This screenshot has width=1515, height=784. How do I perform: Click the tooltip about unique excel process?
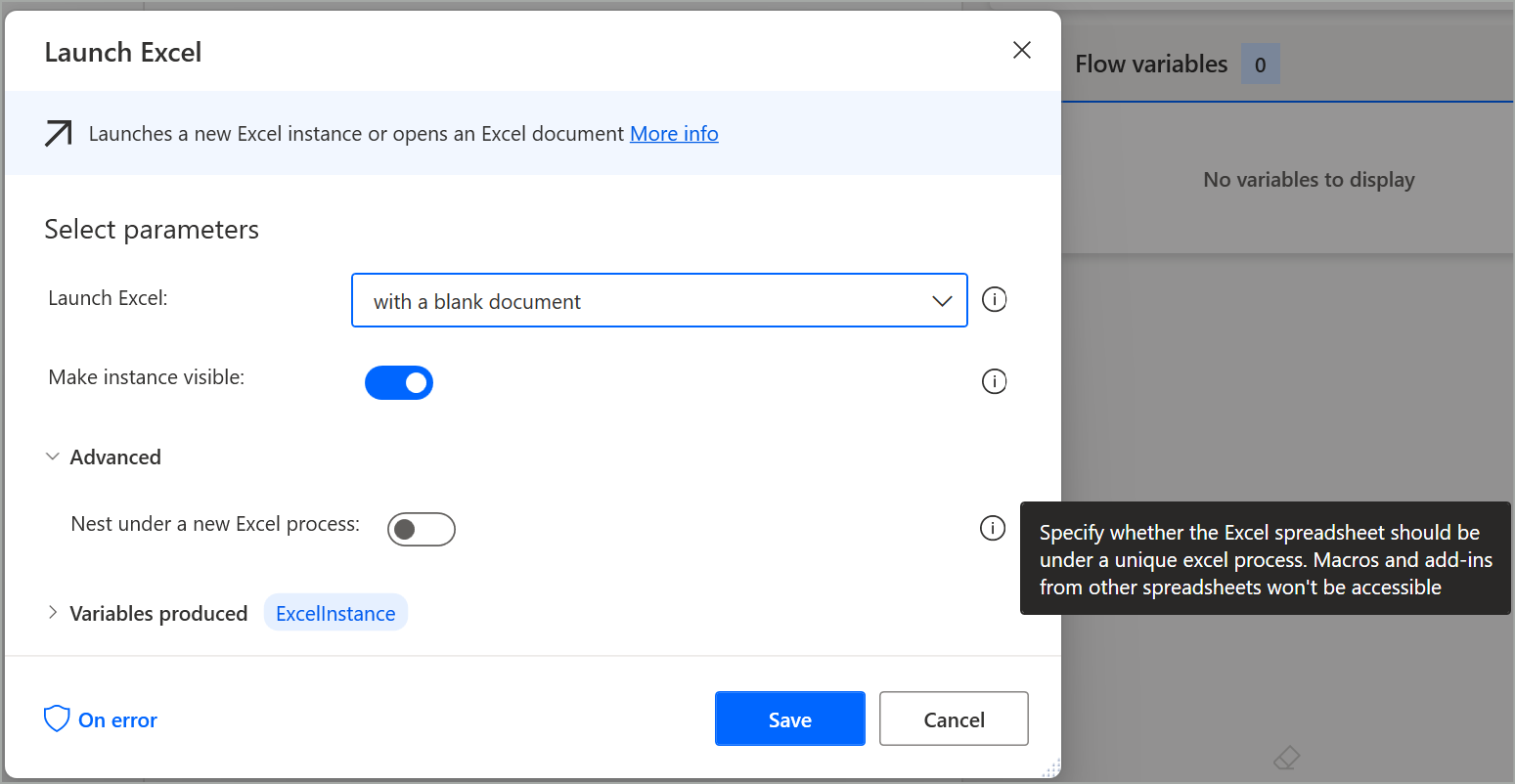tap(1266, 558)
